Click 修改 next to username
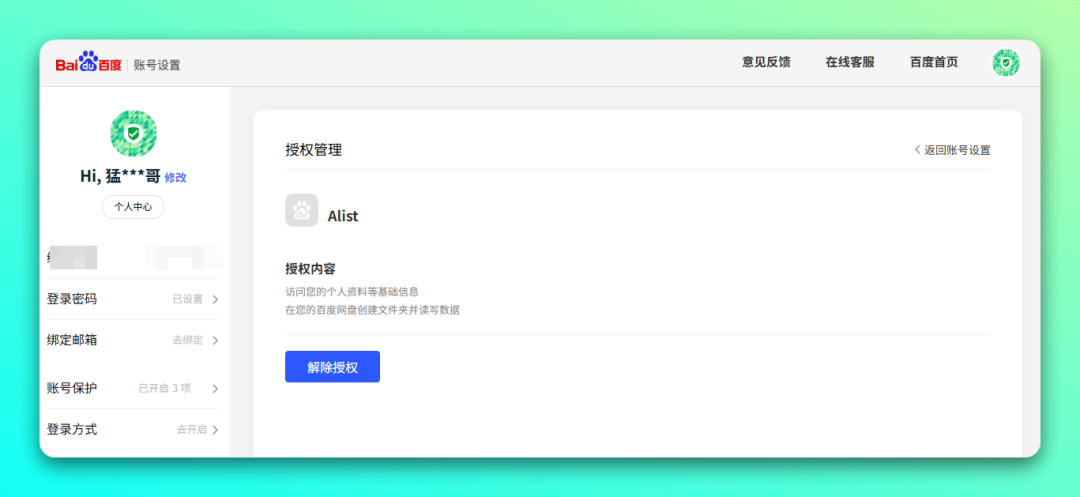1080x497 pixels. [175, 178]
